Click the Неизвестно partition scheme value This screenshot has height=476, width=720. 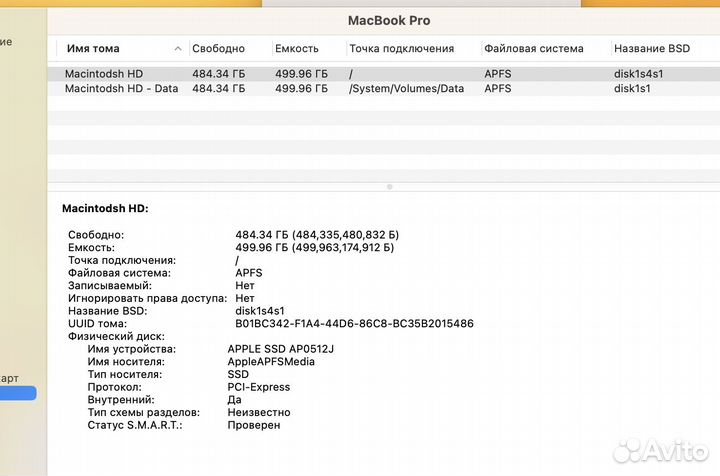pos(259,412)
